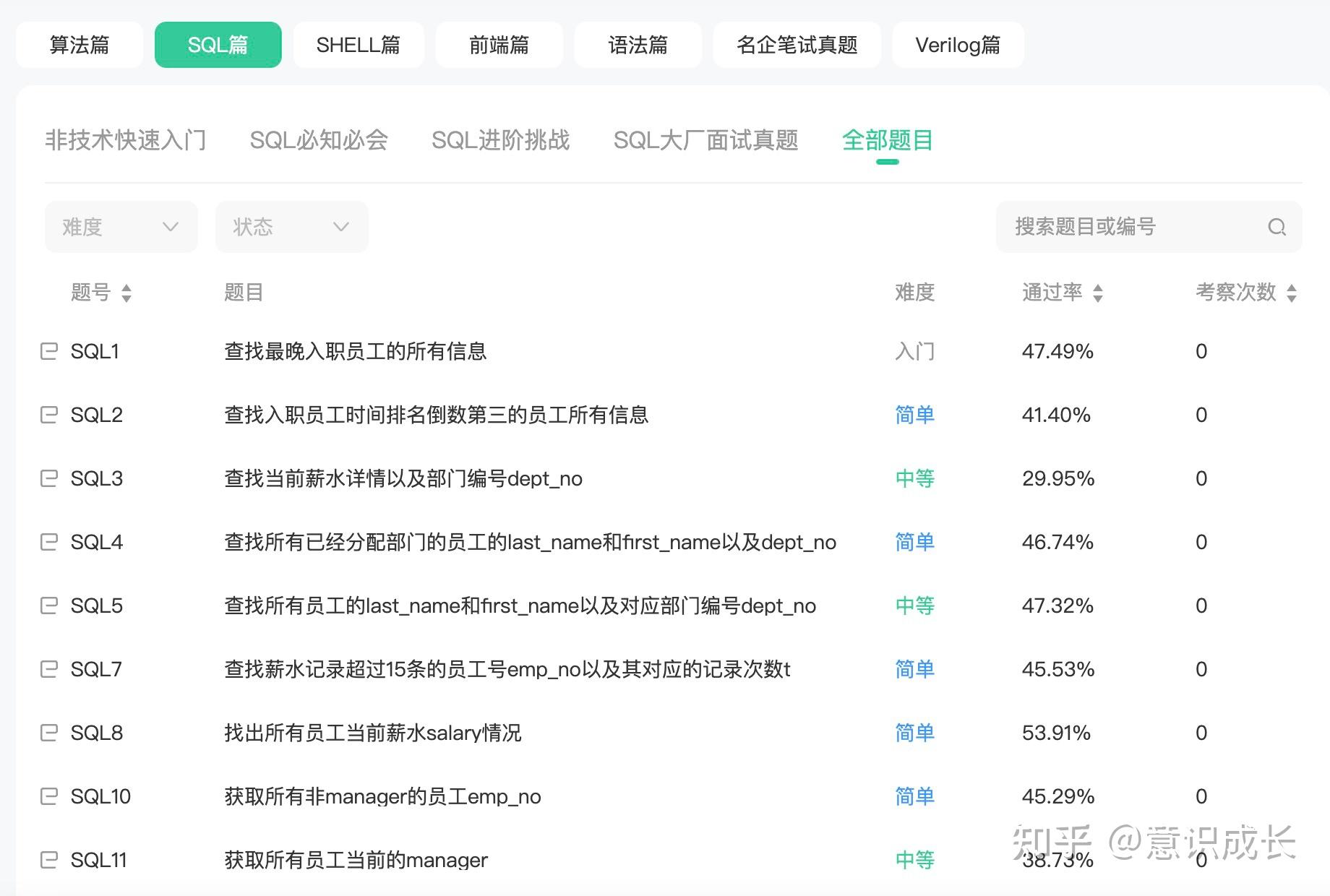The height and width of the screenshot is (896, 1330).
Task: Open the 难度 filter dropdown
Action: click(x=120, y=227)
